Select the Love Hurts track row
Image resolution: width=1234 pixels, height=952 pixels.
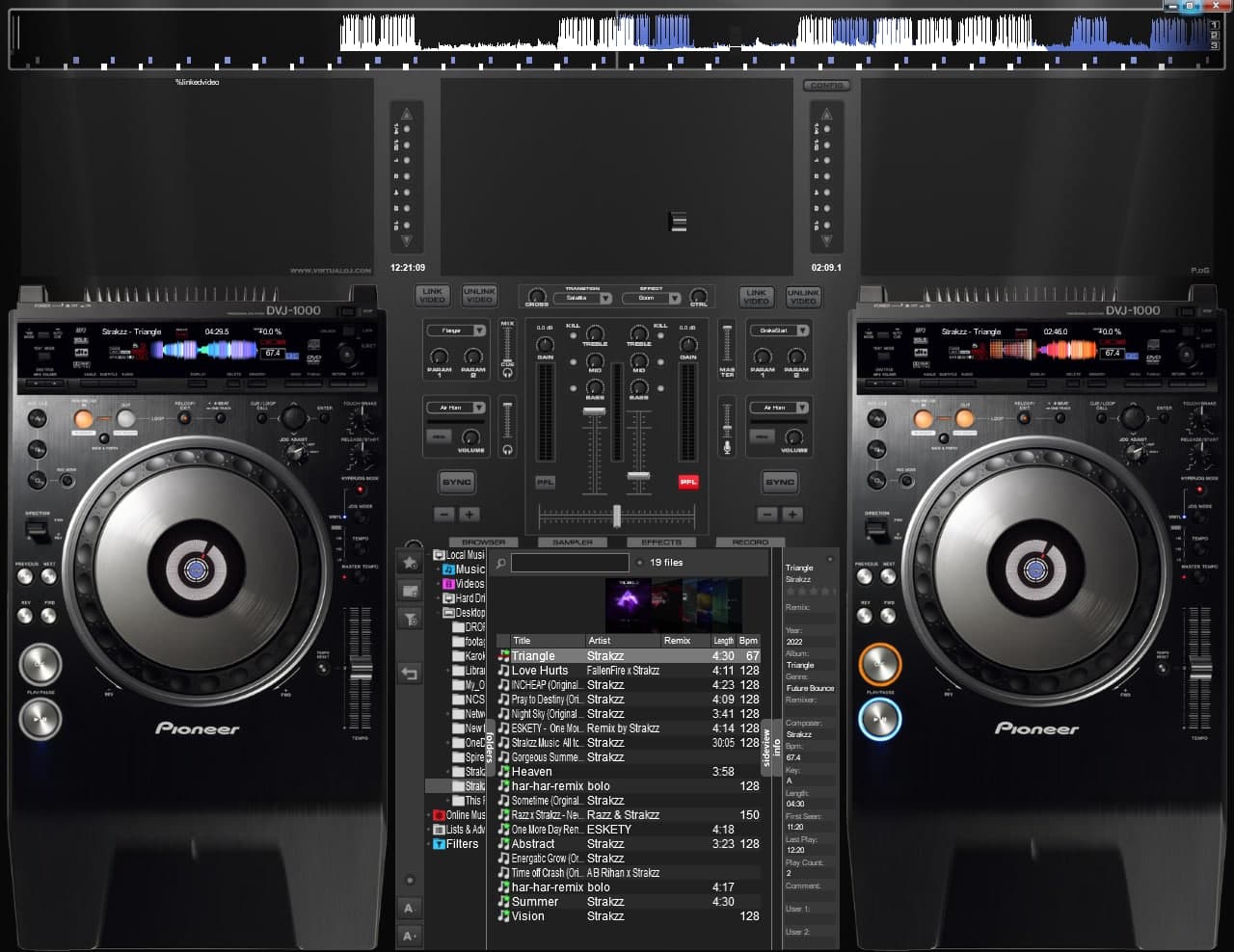coord(629,670)
